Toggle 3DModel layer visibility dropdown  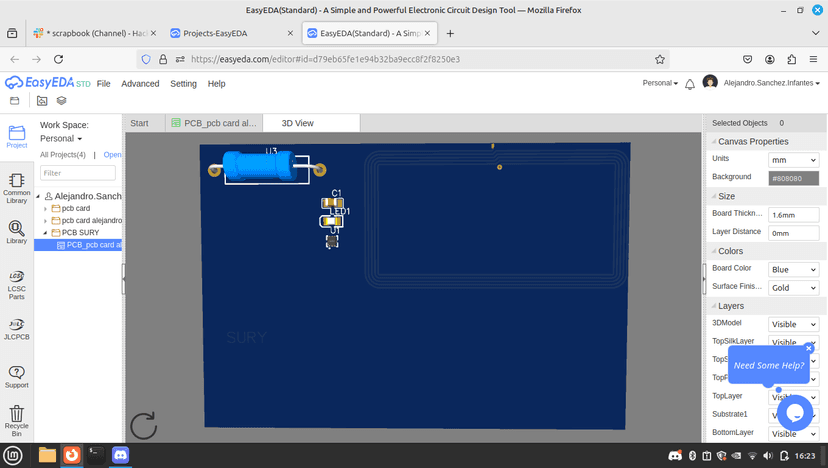click(x=793, y=324)
